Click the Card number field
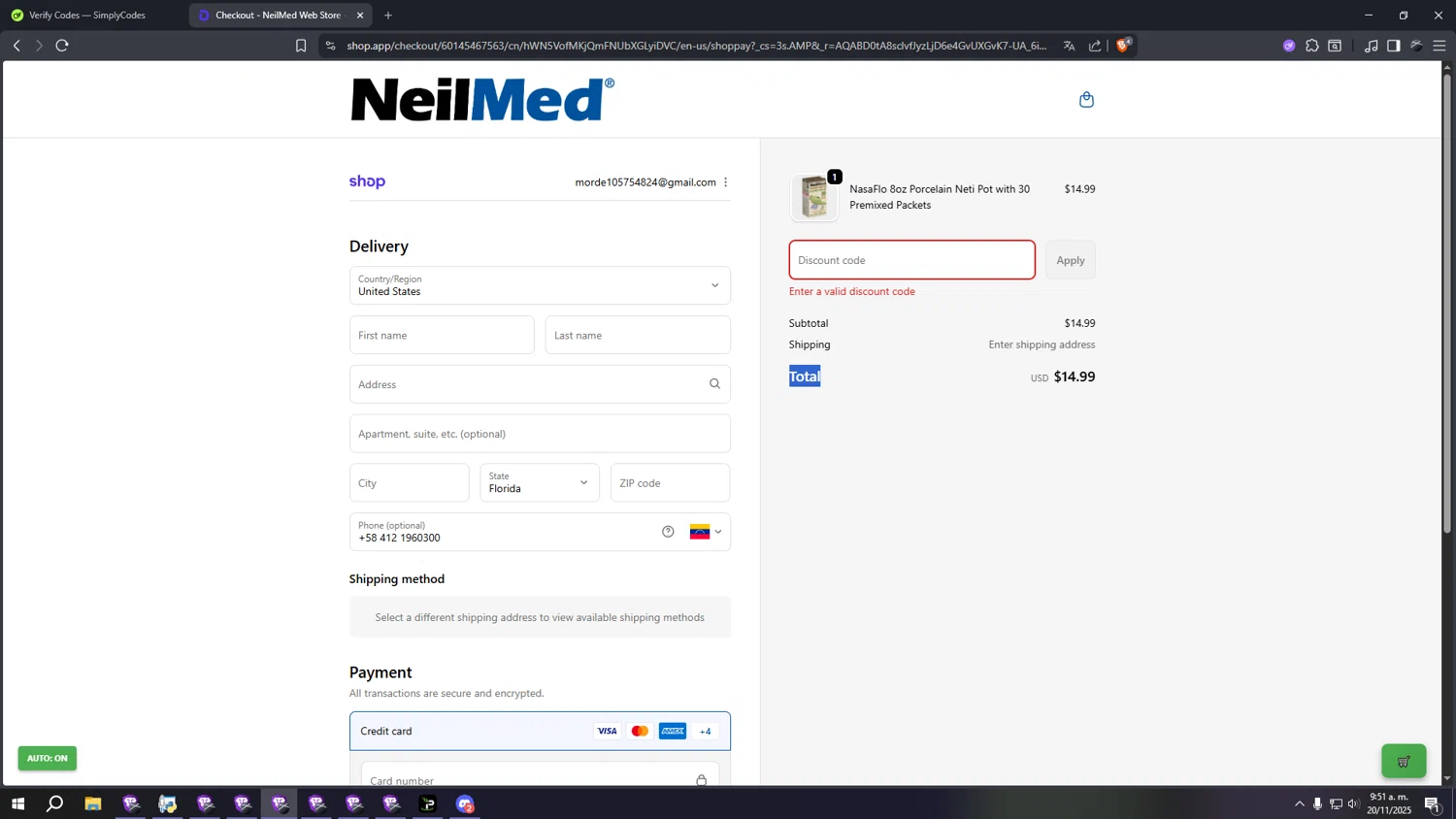 [540, 776]
